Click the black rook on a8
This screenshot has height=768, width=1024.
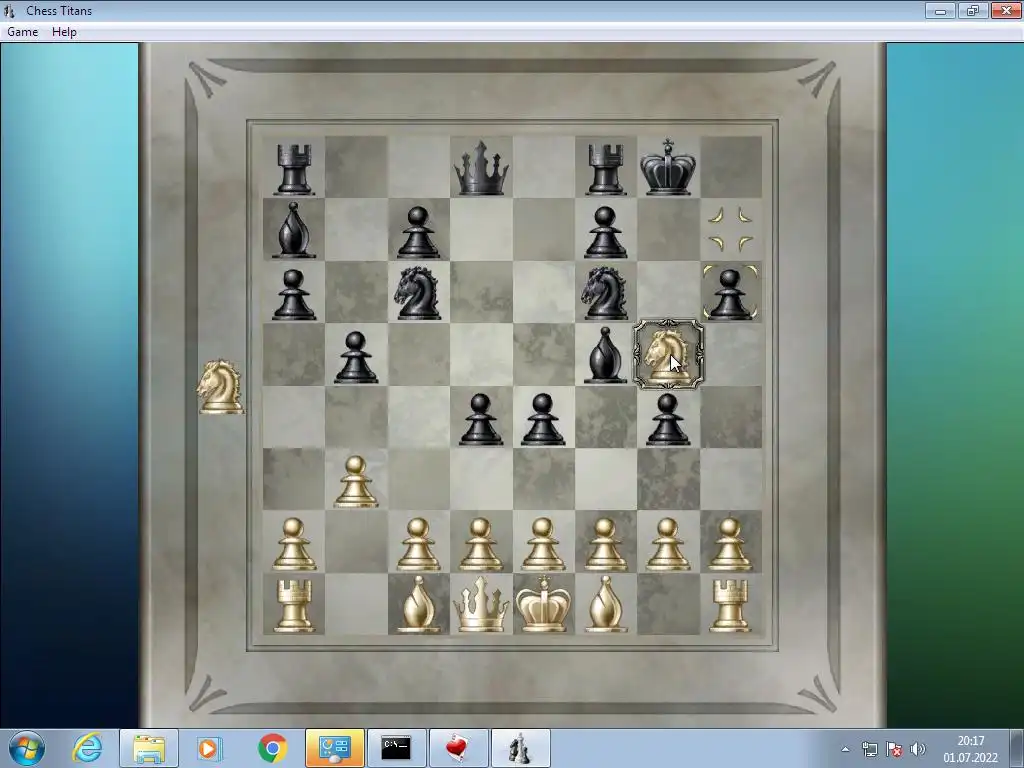click(x=294, y=170)
